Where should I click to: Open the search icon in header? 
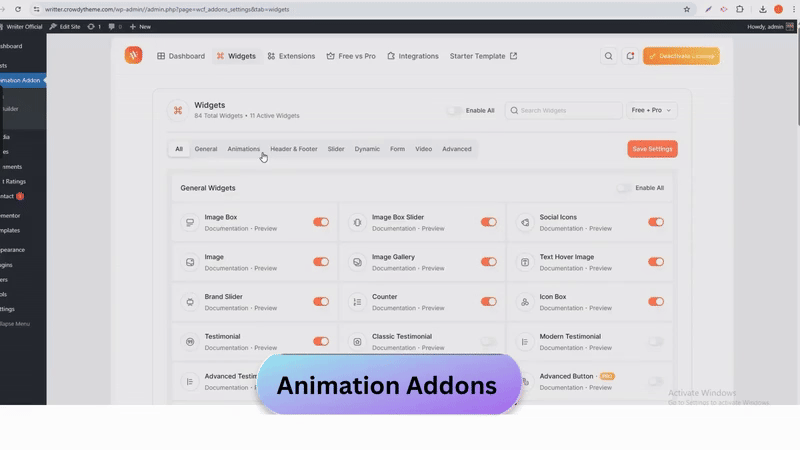pos(608,56)
